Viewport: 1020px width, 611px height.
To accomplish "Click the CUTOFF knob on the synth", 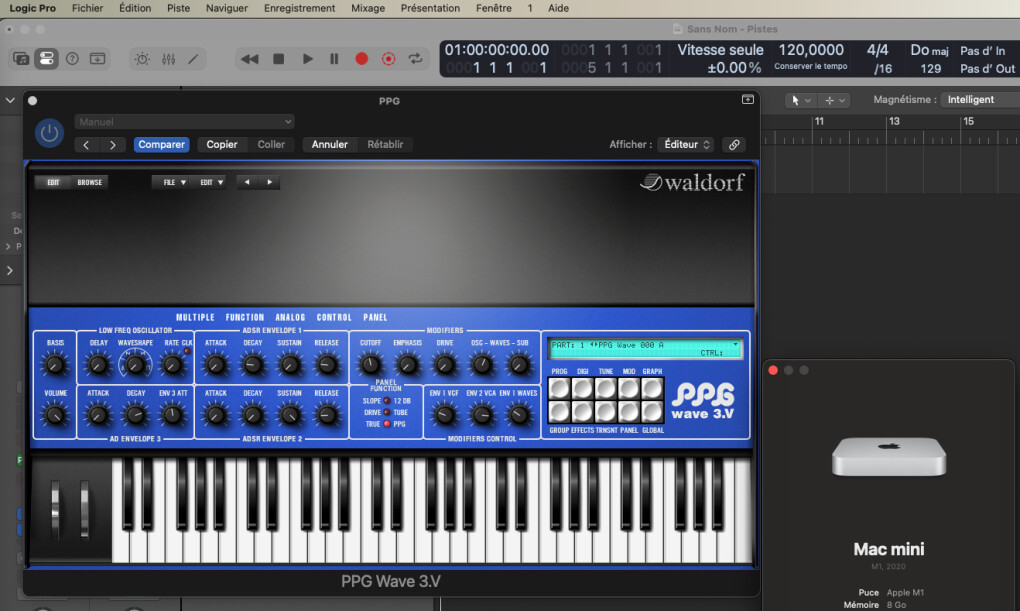I will pos(370,364).
